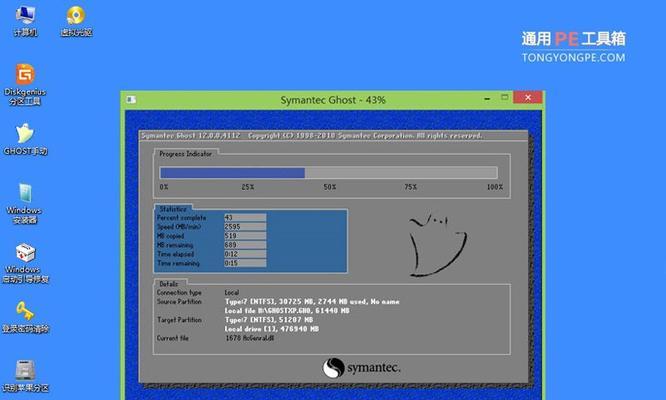Click the Time elapsed value 0:12
This screenshot has height=400, width=666.
click(x=245, y=254)
